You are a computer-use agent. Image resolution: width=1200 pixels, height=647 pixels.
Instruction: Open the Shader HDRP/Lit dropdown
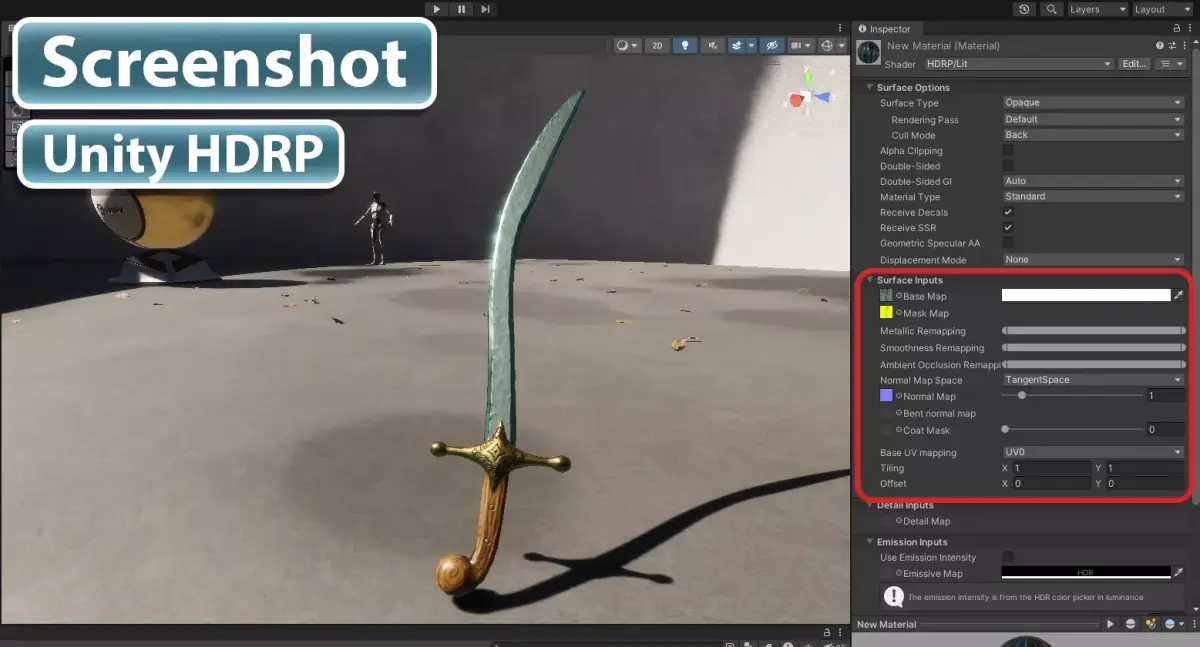(x=1018, y=64)
